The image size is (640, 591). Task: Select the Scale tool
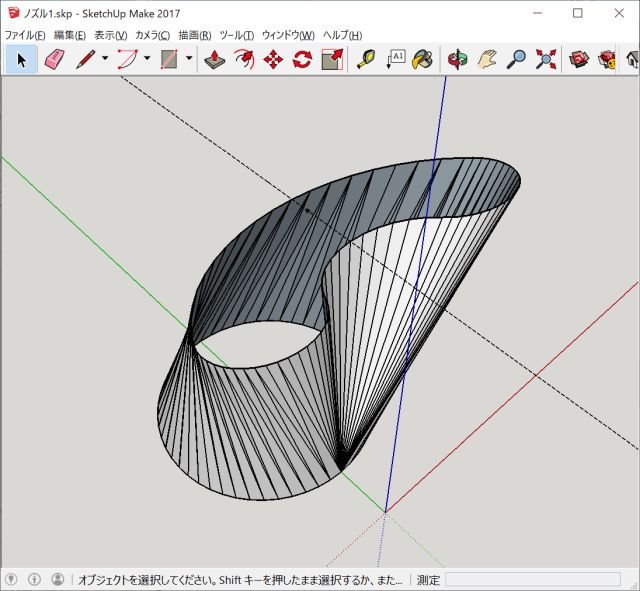[331, 60]
